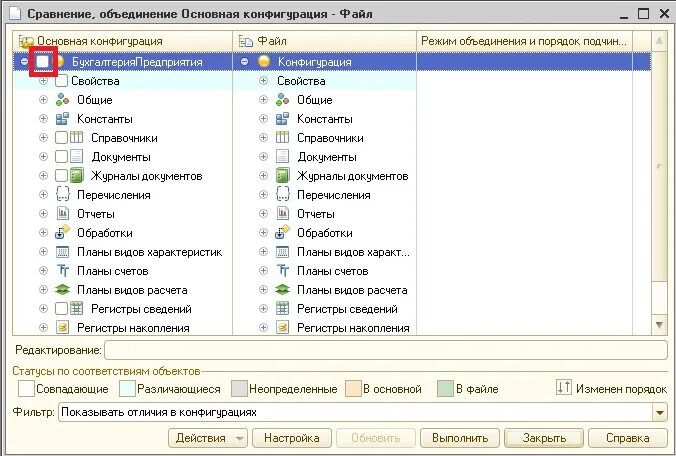The height and width of the screenshot is (456, 676).
Task: Click the Действия button
Action: tap(208, 438)
